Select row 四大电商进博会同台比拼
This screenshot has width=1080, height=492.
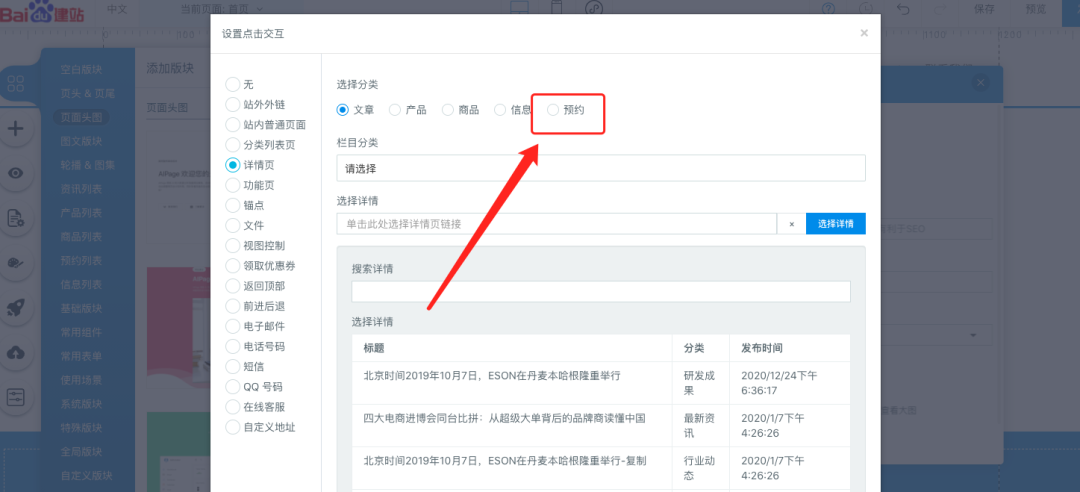click(x=601, y=425)
